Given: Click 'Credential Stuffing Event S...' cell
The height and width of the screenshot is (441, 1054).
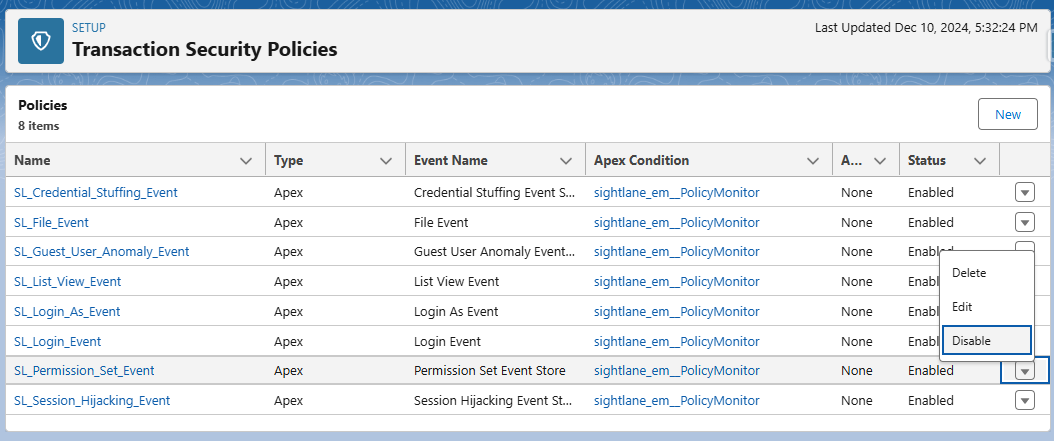Looking at the screenshot, I should 495,192.
